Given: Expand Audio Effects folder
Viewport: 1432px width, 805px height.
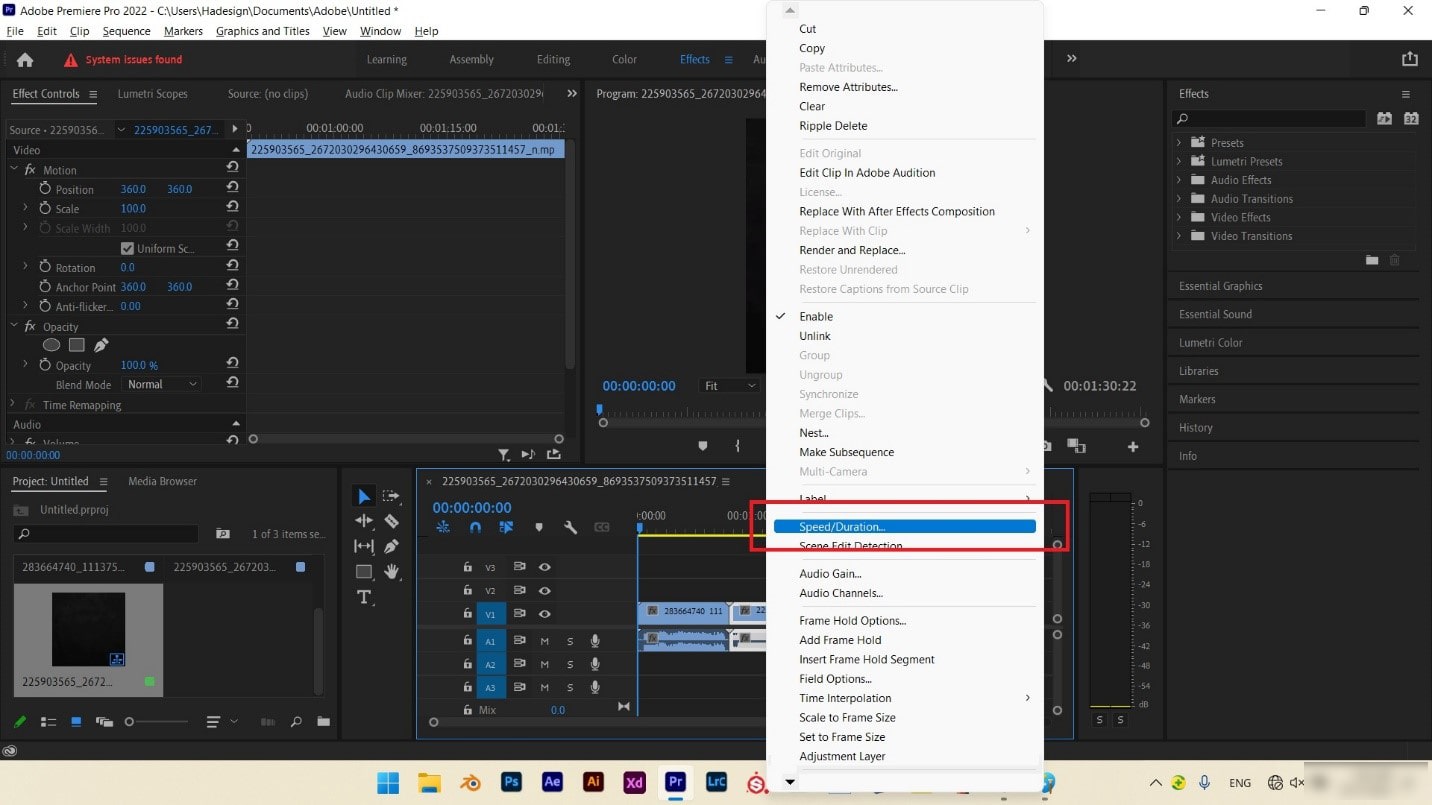Looking at the screenshot, I should 1179,180.
